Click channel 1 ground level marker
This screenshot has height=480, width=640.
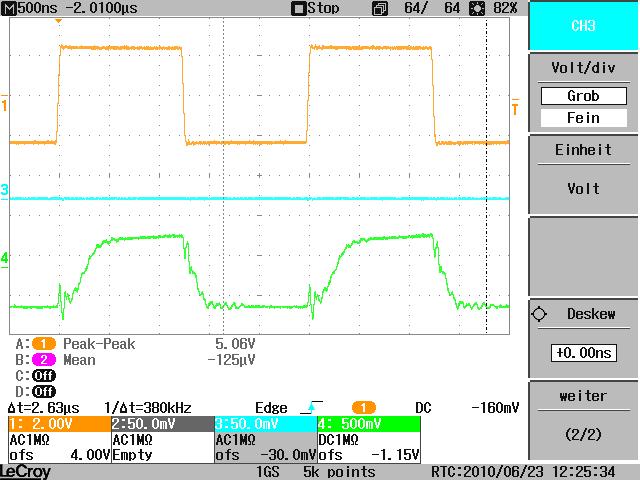[x=4, y=104]
